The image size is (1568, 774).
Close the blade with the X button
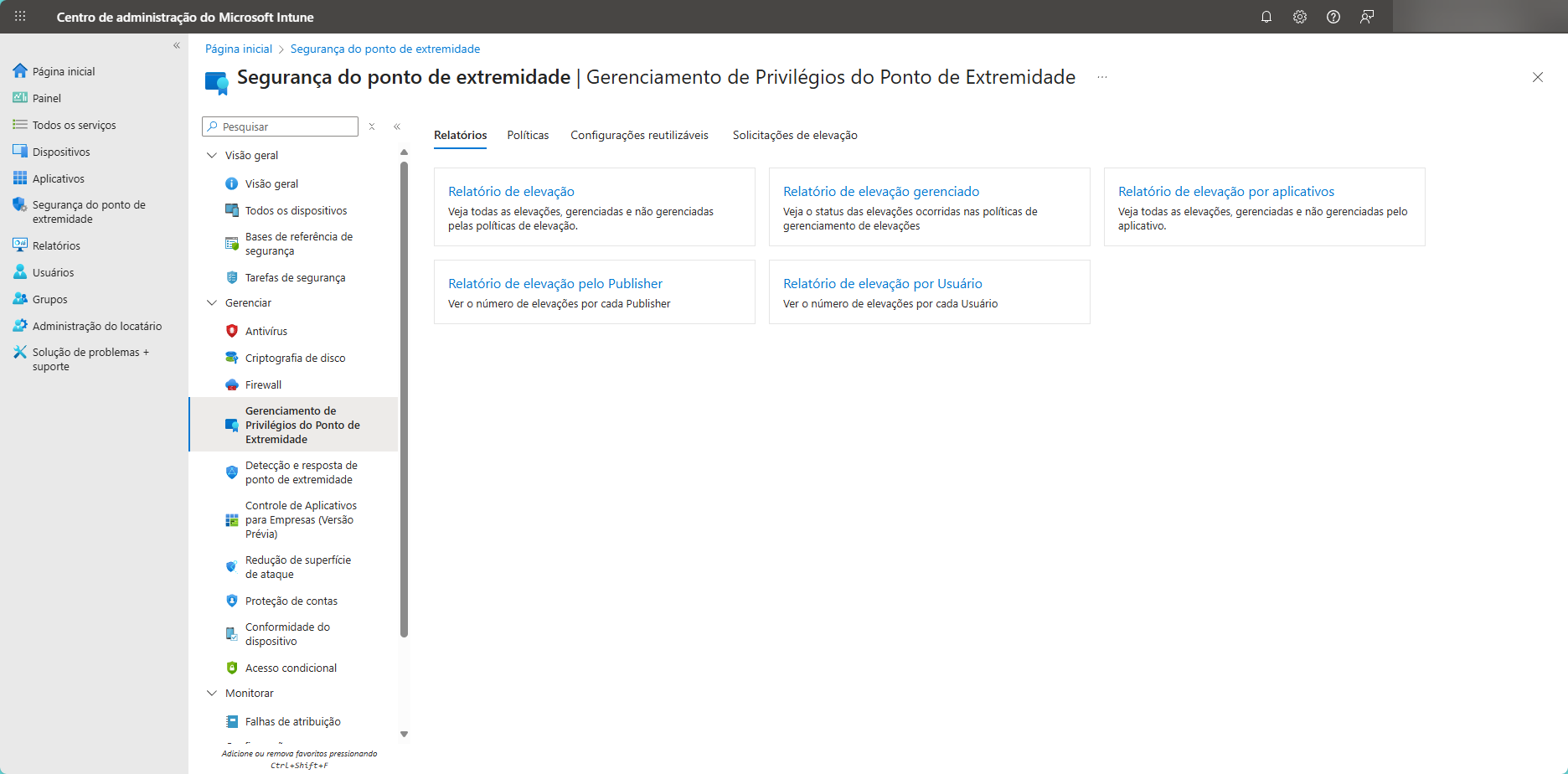(1538, 77)
